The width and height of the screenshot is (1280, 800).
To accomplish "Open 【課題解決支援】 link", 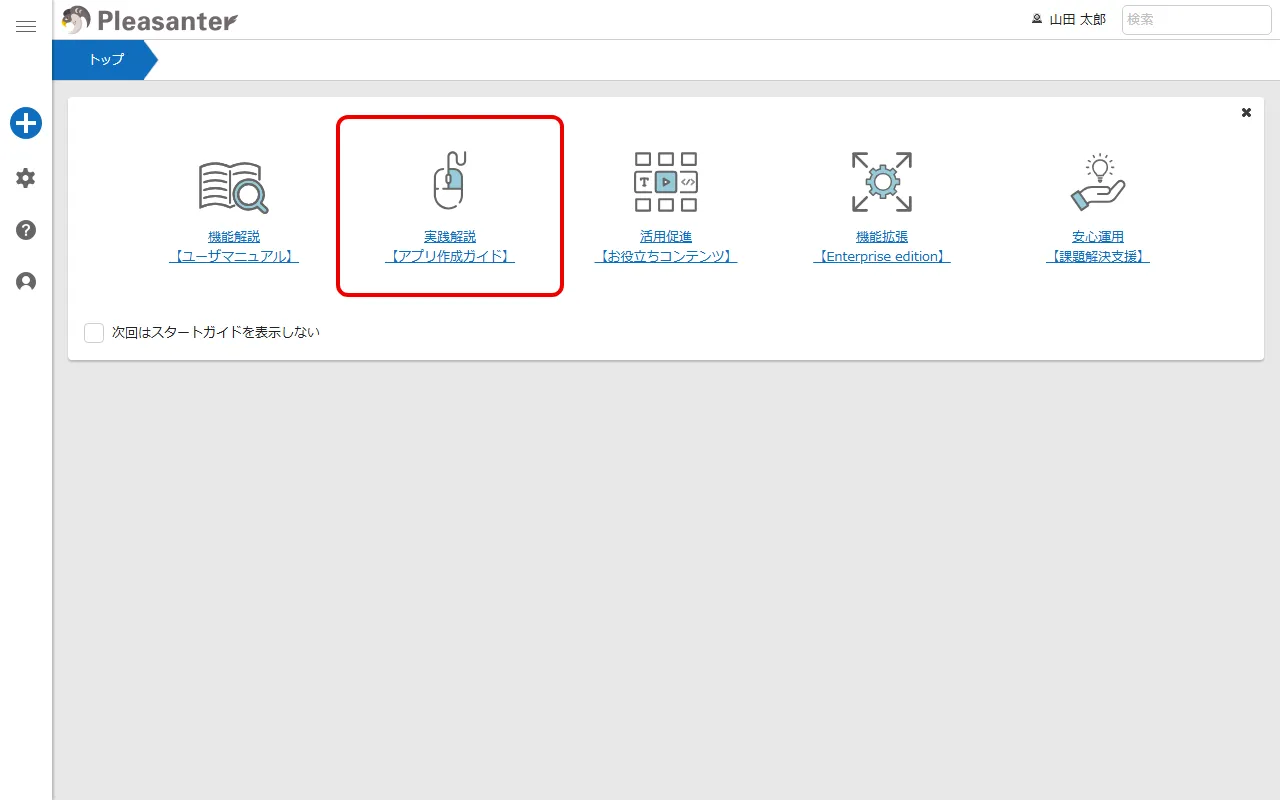I will coord(1098,257).
